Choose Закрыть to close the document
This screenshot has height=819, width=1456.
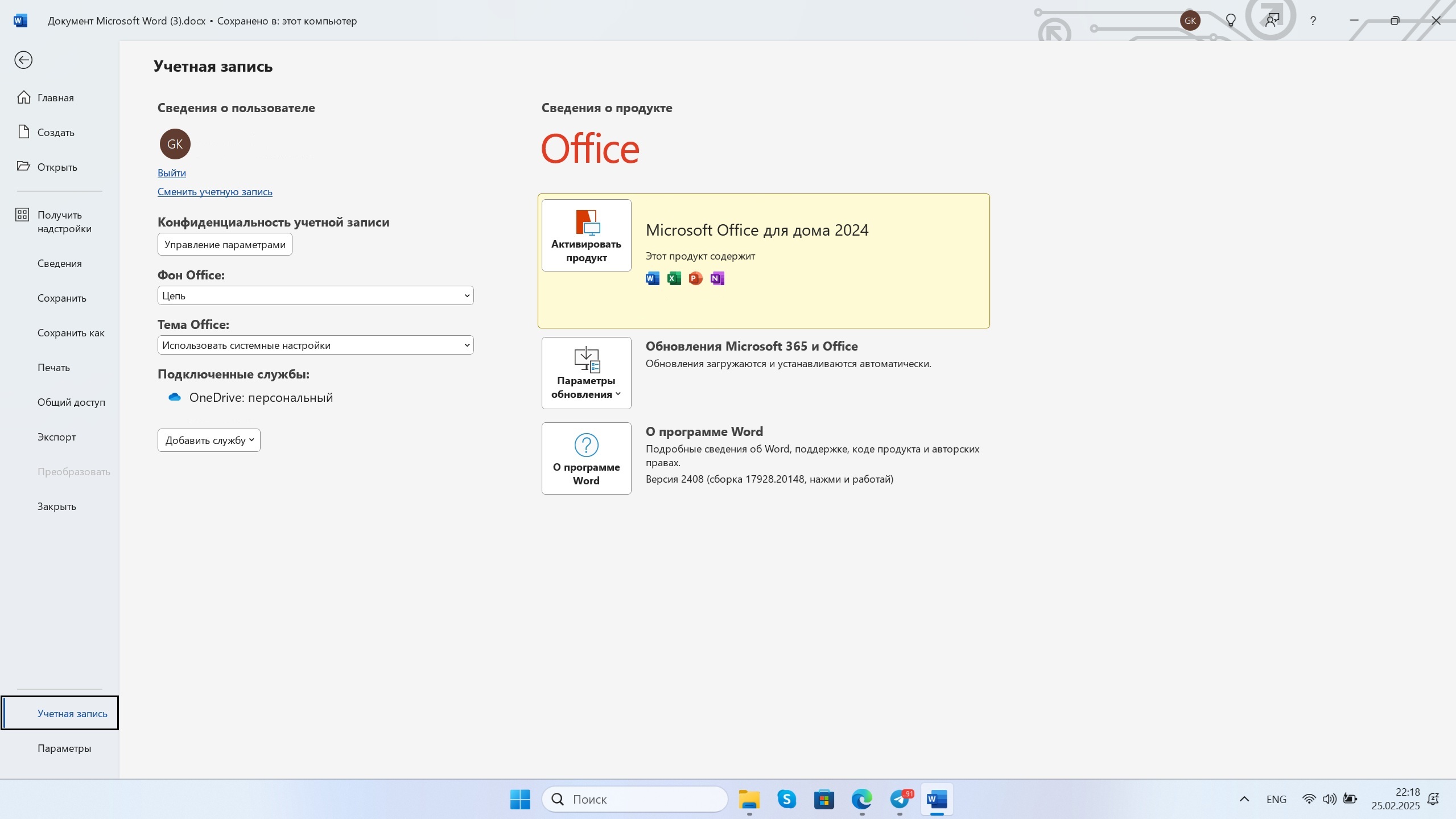pos(59,507)
